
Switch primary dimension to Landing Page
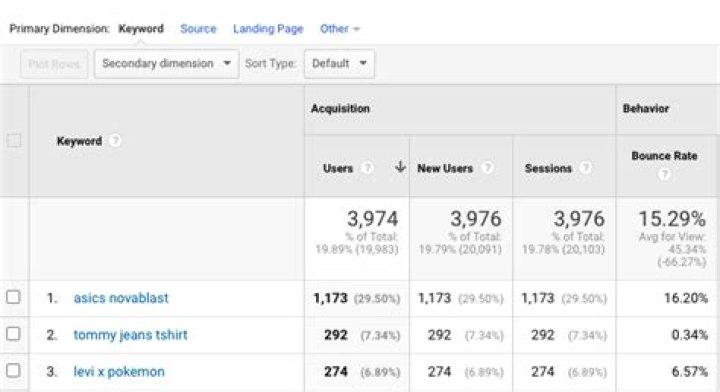point(268,28)
